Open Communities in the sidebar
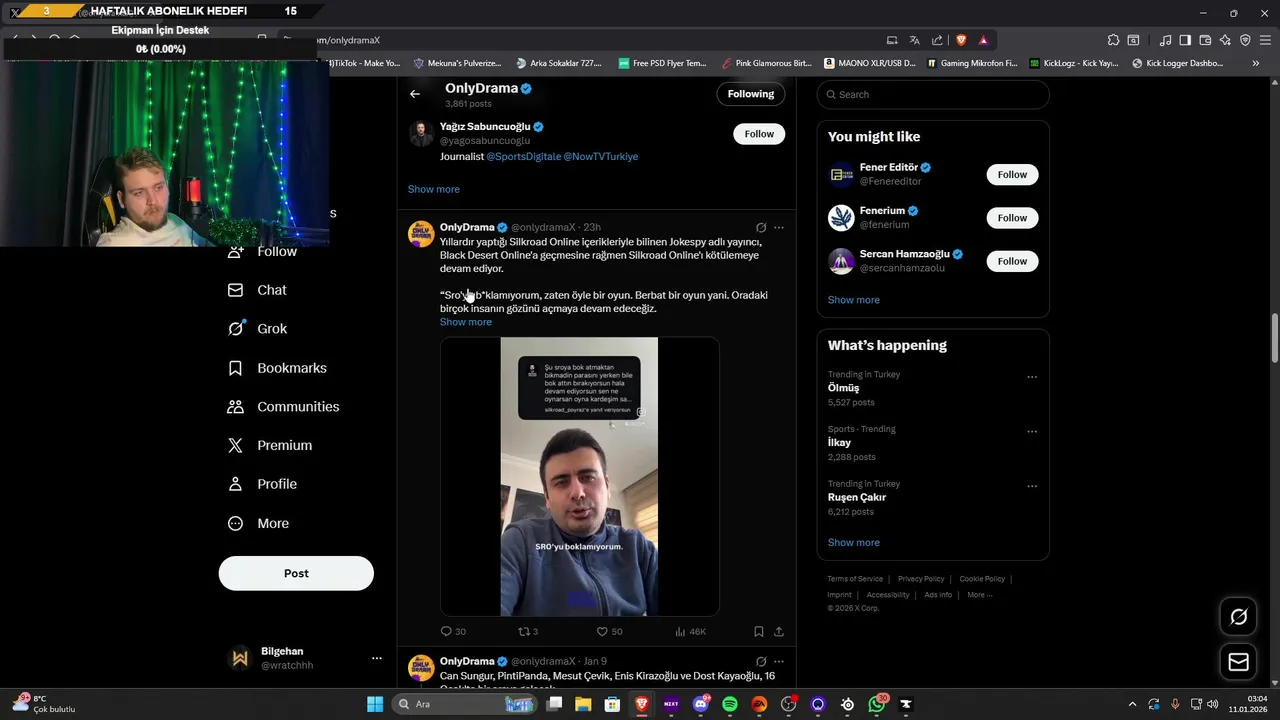 coord(283,407)
